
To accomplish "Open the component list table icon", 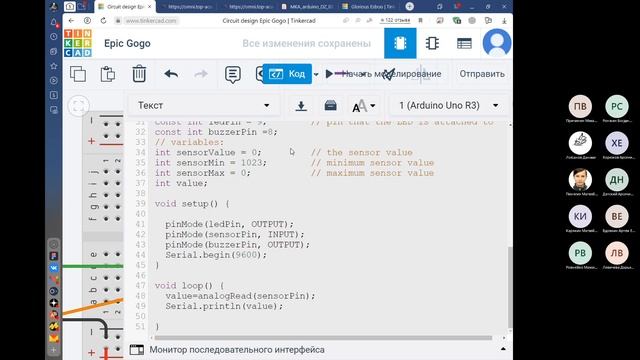I will click(x=464, y=43).
